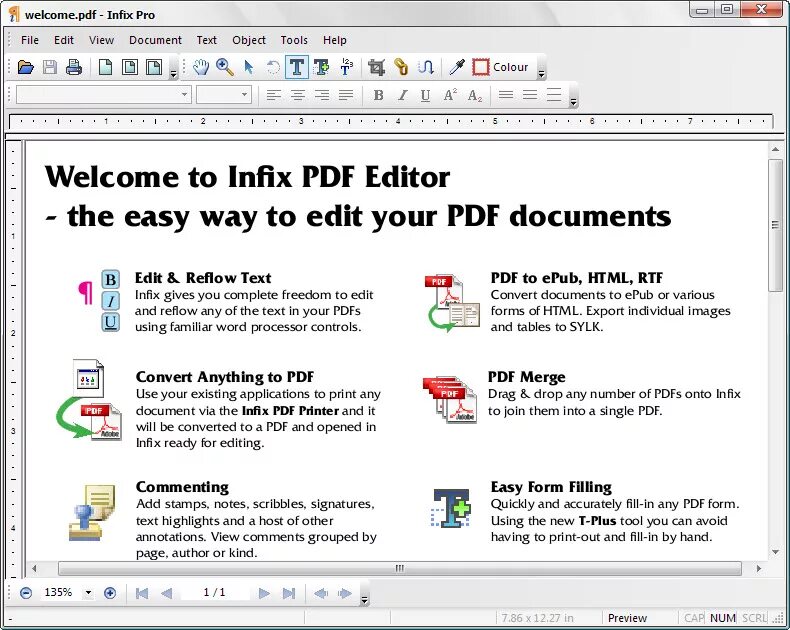Select the single page view icon
The width and height of the screenshot is (790, 630).
[x=105, y=67]
